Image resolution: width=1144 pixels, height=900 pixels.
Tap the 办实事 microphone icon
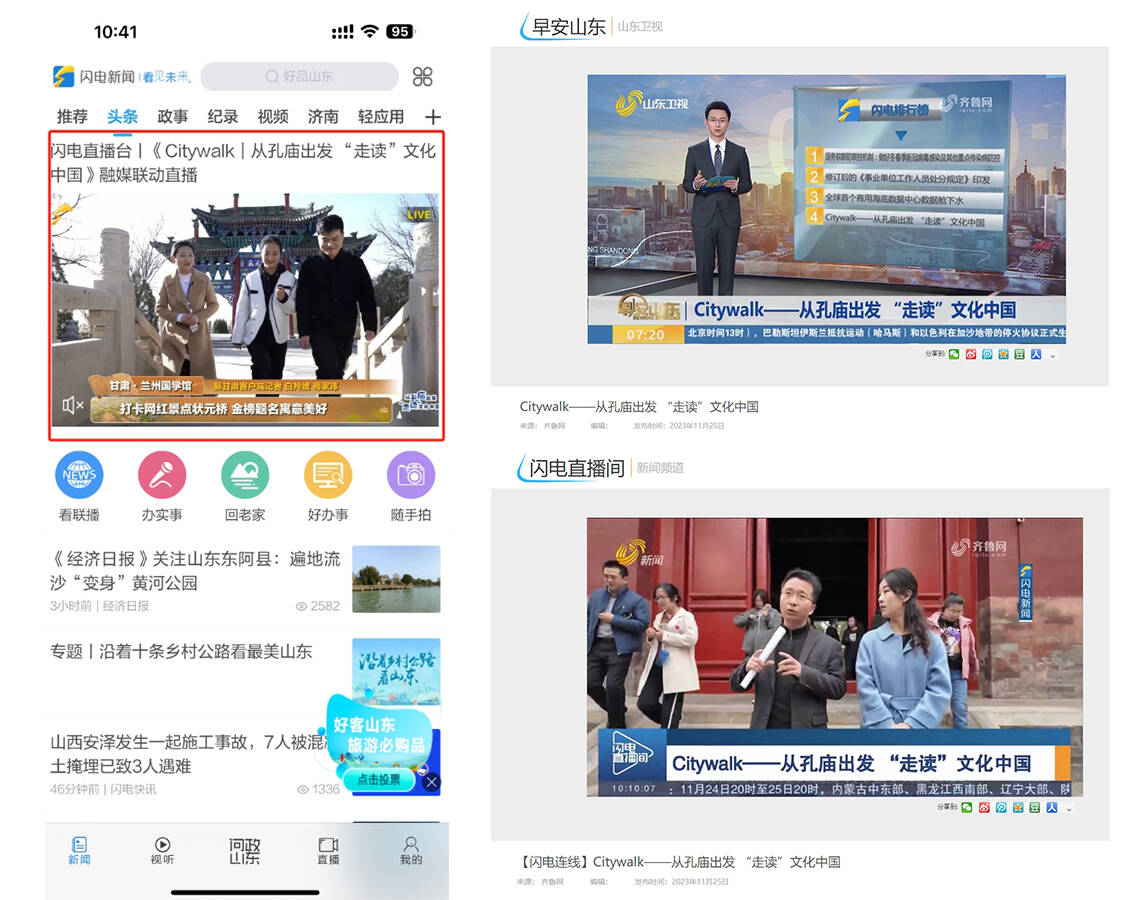pyautogui.click(x=162, y=475)
